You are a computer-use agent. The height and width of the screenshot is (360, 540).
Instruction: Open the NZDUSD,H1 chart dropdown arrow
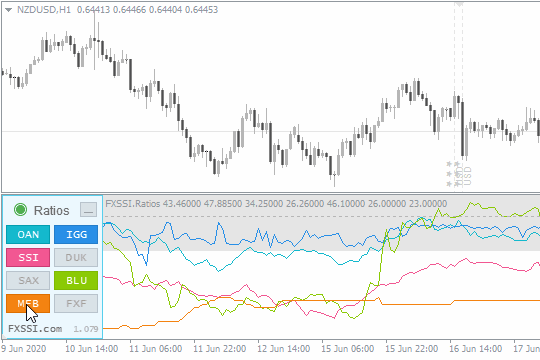click(x=9, y=10)
